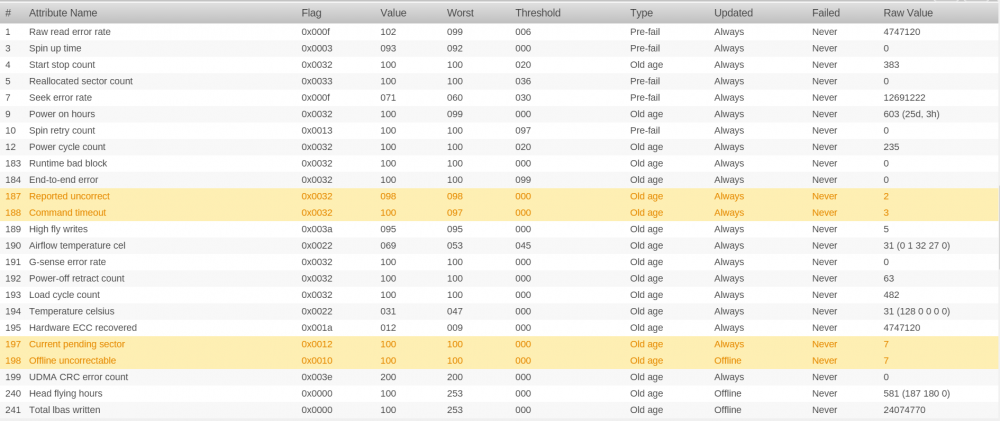The width and height of the screenshot is (1000, 421).
Task: Select Power cycle count attribute
Action: [x=500, y=147]
